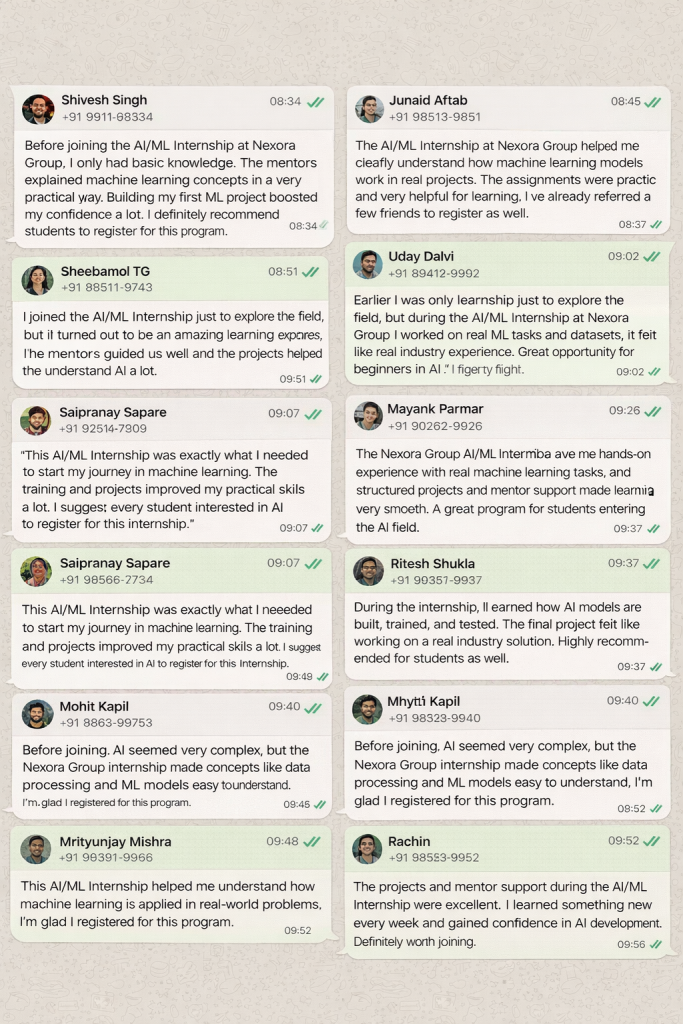Select Sheebamol TG's profile photo
This screenshot has height=1024, width=683.
(38, 280)
